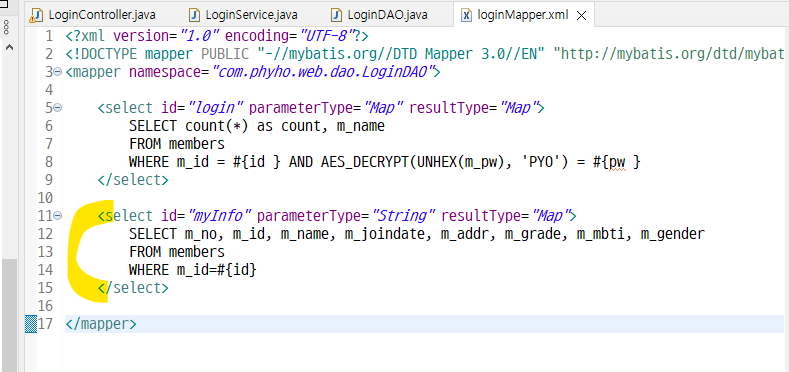Viewport: 789px width, 372px height.
Task: Close the loginMapper.xml tab
Action: [581, 16]
